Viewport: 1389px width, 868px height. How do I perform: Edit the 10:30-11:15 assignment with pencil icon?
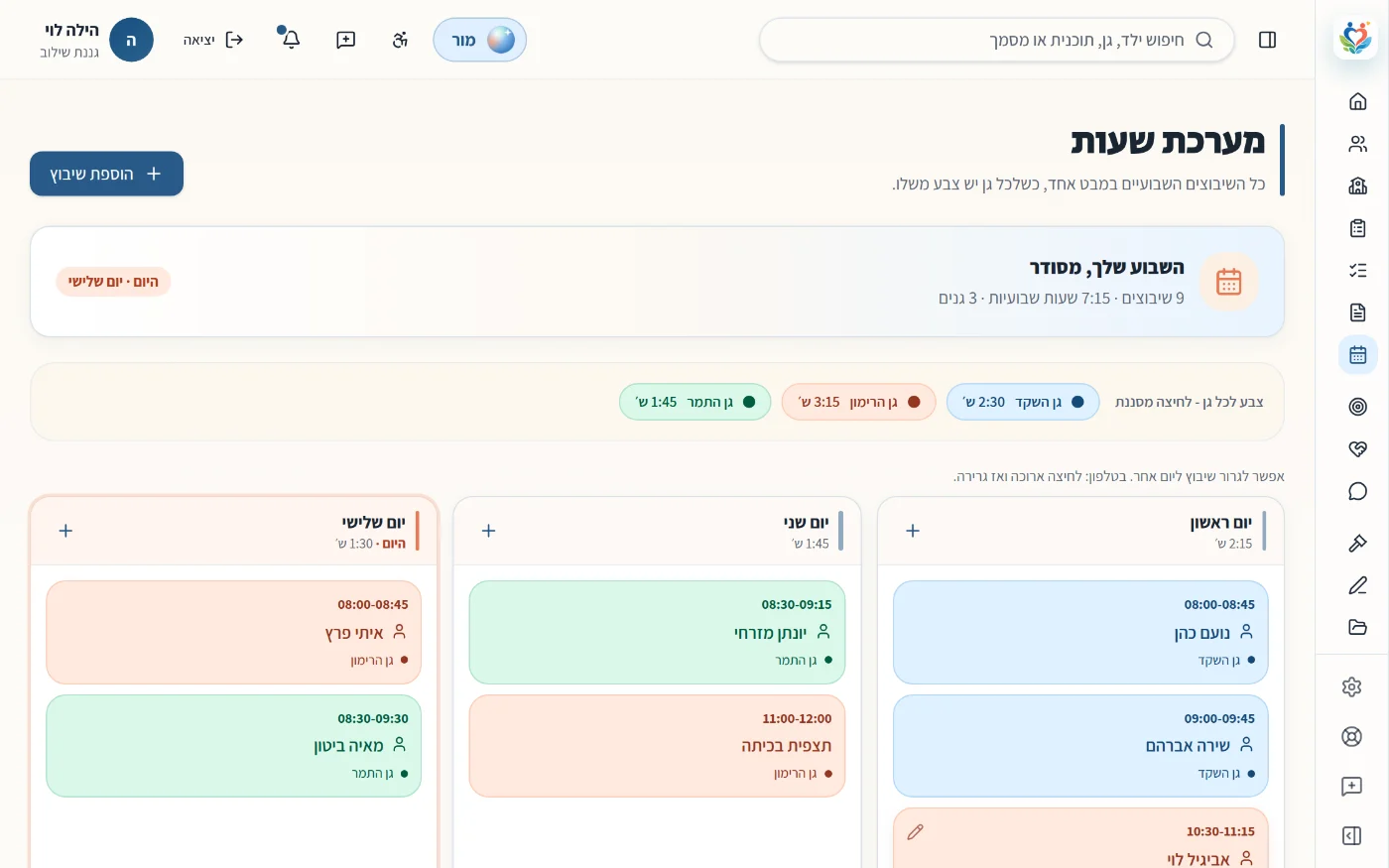point(915,832)
